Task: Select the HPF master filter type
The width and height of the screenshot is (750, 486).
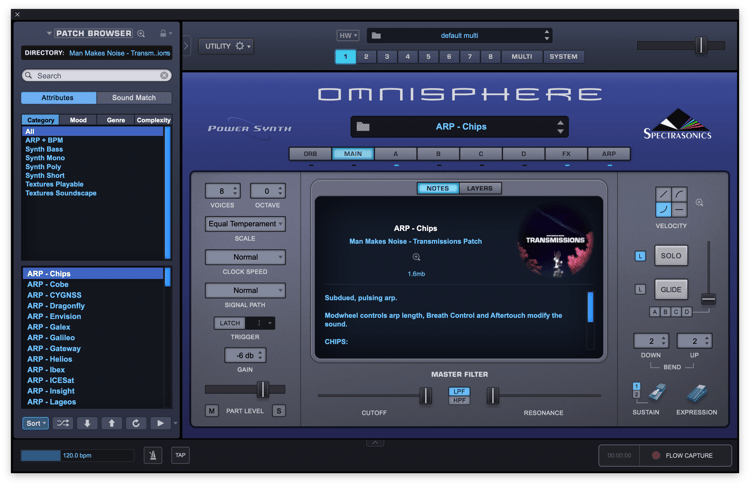Action: click(x=459, y=400)
